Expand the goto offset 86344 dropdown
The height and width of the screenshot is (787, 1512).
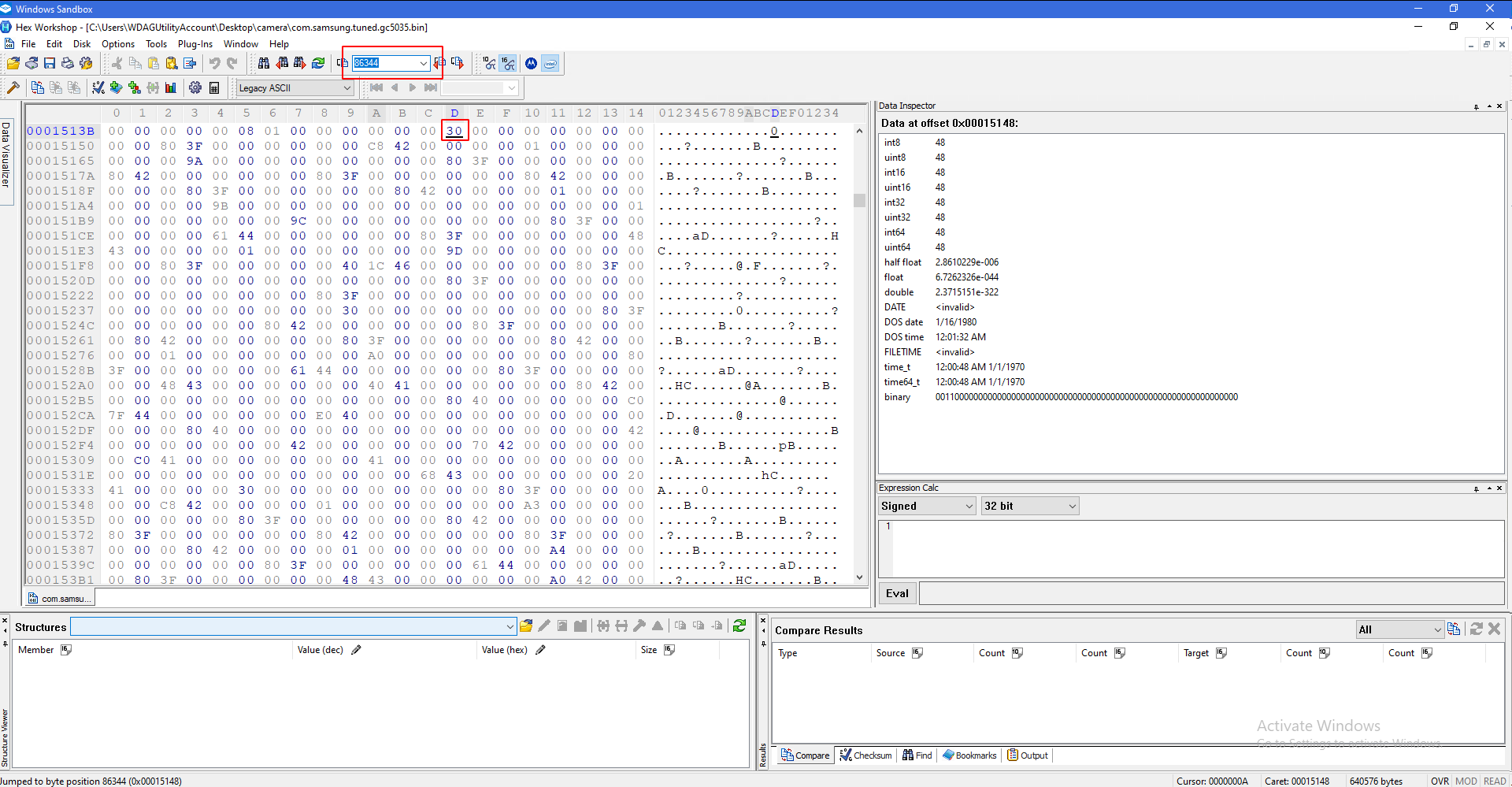click(424, 63)
